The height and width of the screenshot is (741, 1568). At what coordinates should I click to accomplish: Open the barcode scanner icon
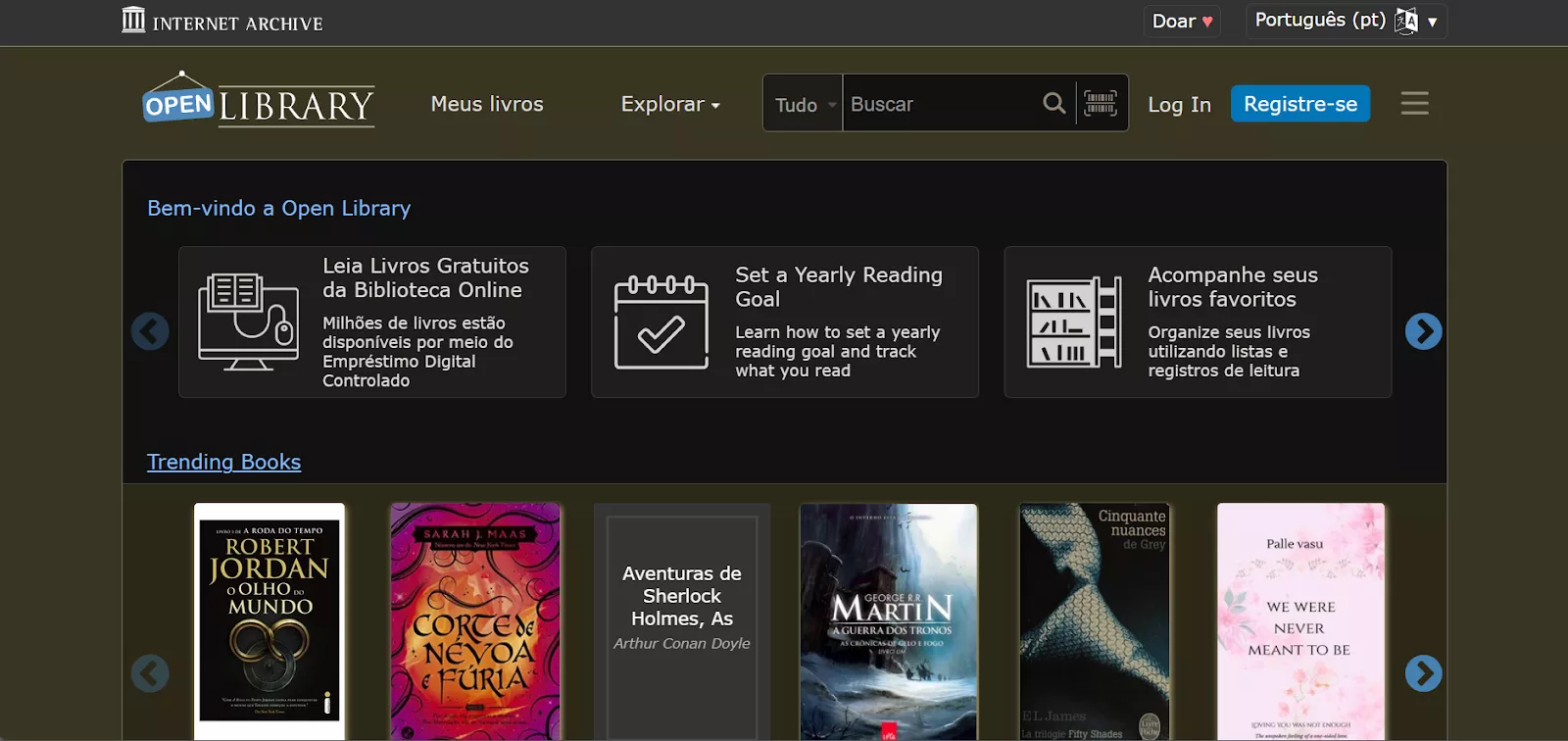pyautogui.click(x=1101, y=103)
